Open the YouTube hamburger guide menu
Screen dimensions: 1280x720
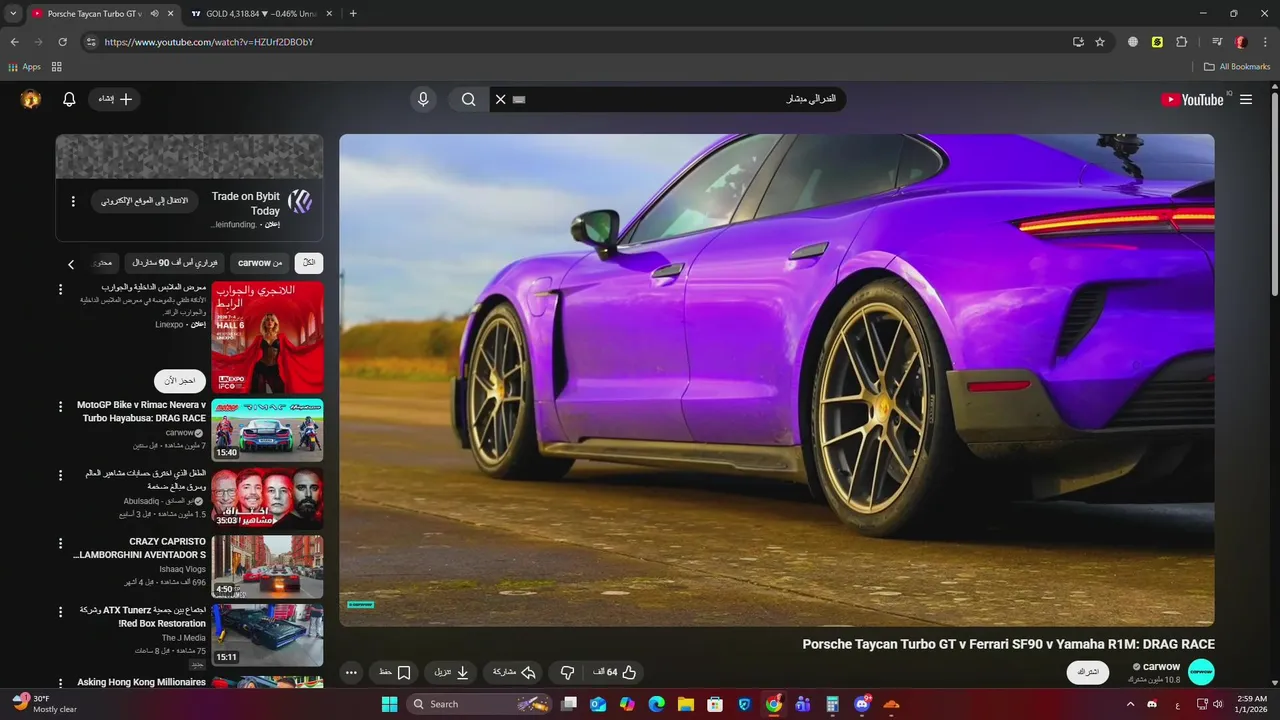1246,99
